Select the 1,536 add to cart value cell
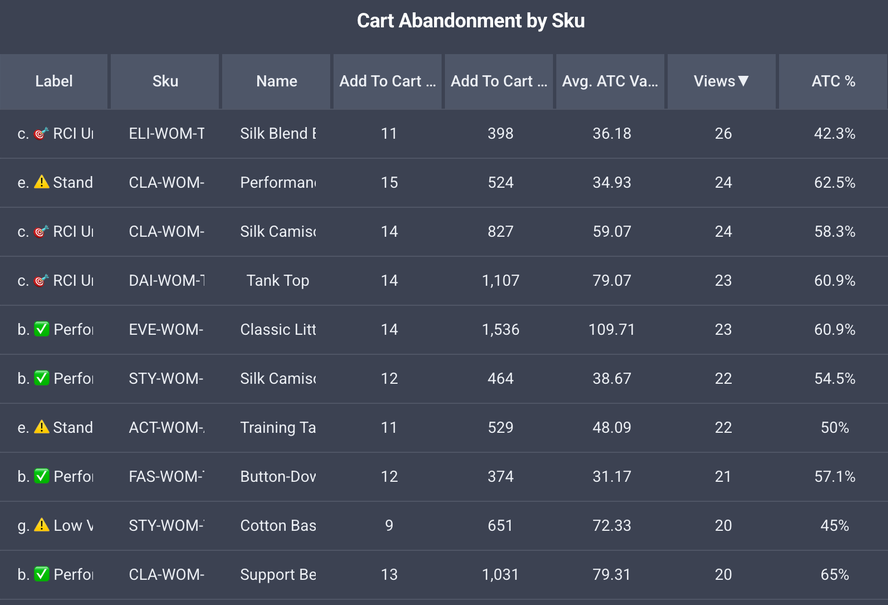The height and width of the screenshot is (605, 888). coord(500,330)
